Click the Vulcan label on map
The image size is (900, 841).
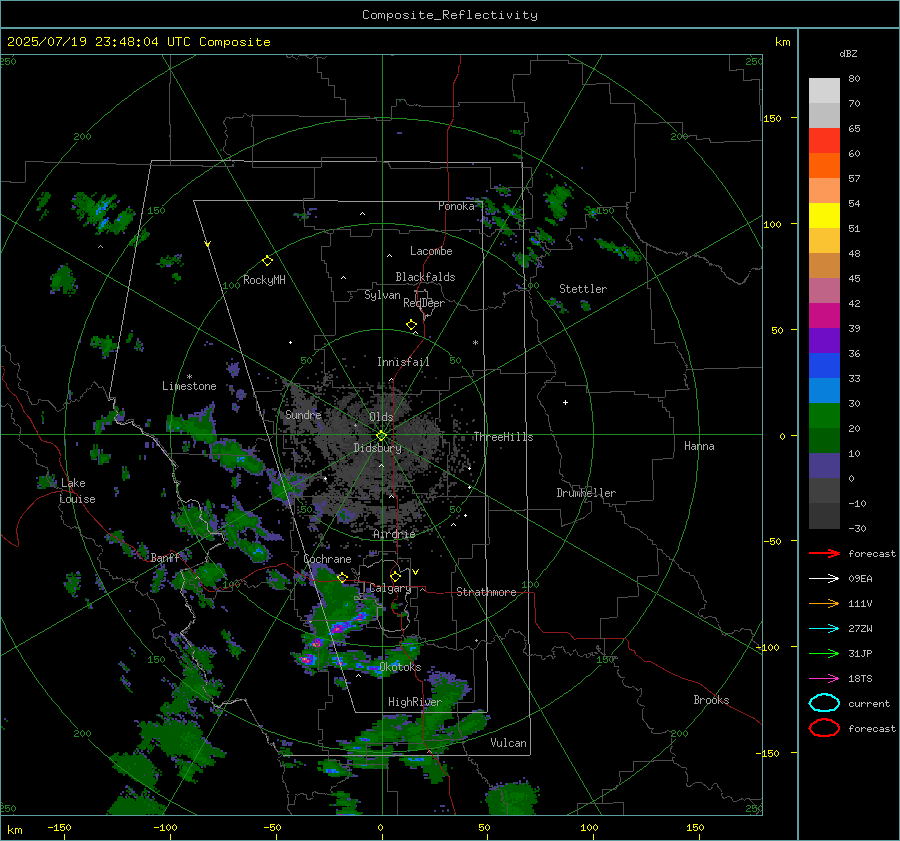pyautogui.click(x=508, y=743)
